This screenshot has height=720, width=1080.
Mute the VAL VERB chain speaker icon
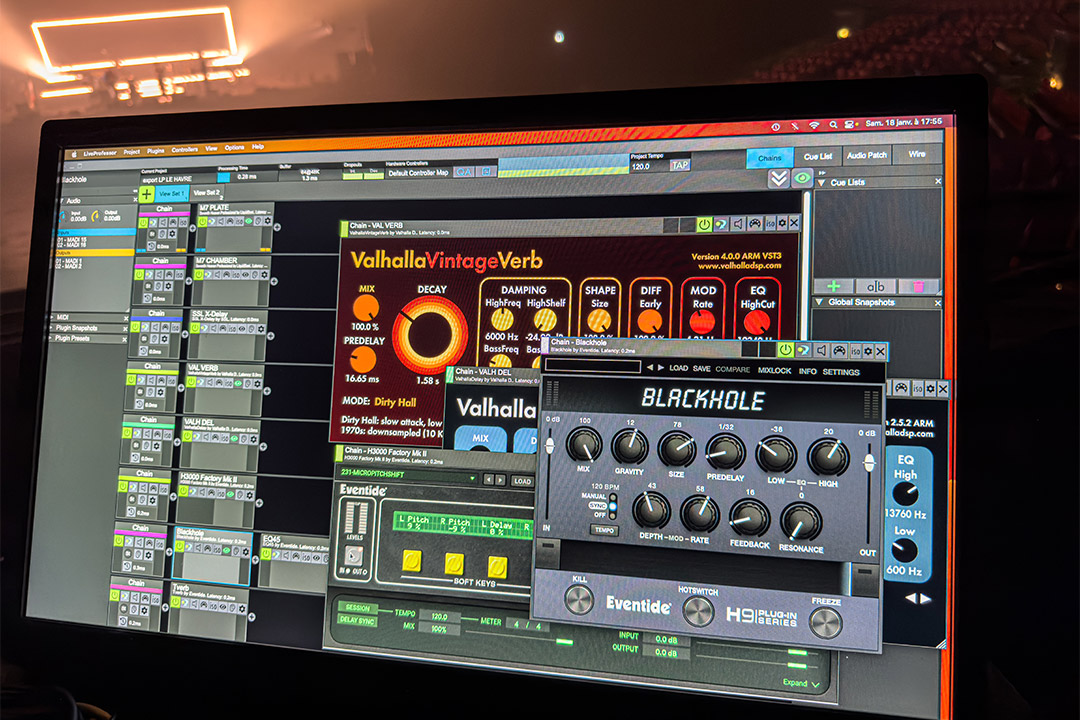pyautogui.click(x=738, y=223)
